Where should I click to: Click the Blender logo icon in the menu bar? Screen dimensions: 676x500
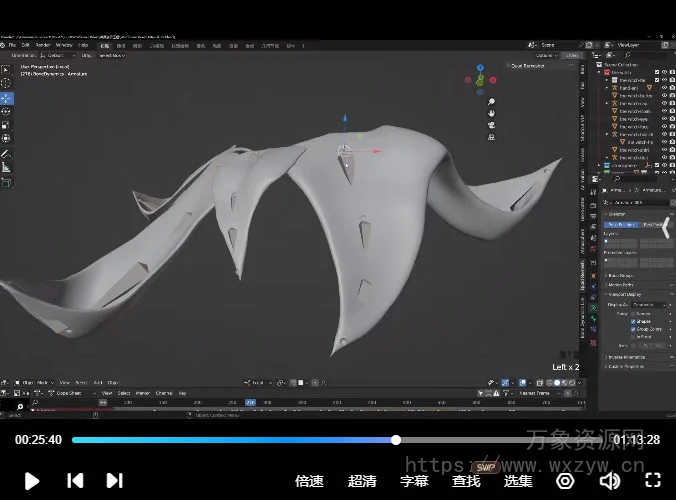[x=5, y=45]
